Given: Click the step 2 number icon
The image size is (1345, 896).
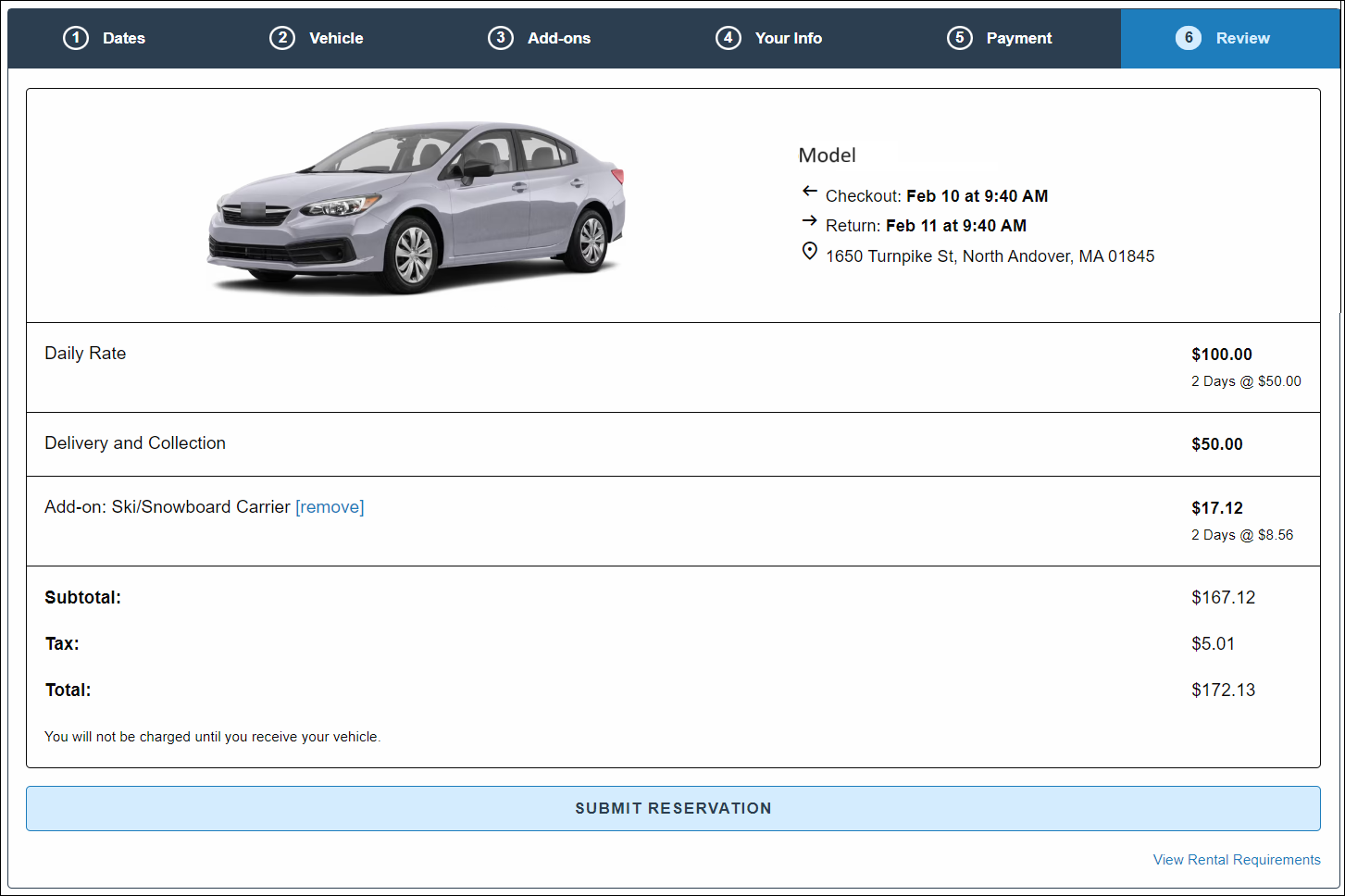Looking at the screenshot, I should pyautogui.click(x=282, y=38).
